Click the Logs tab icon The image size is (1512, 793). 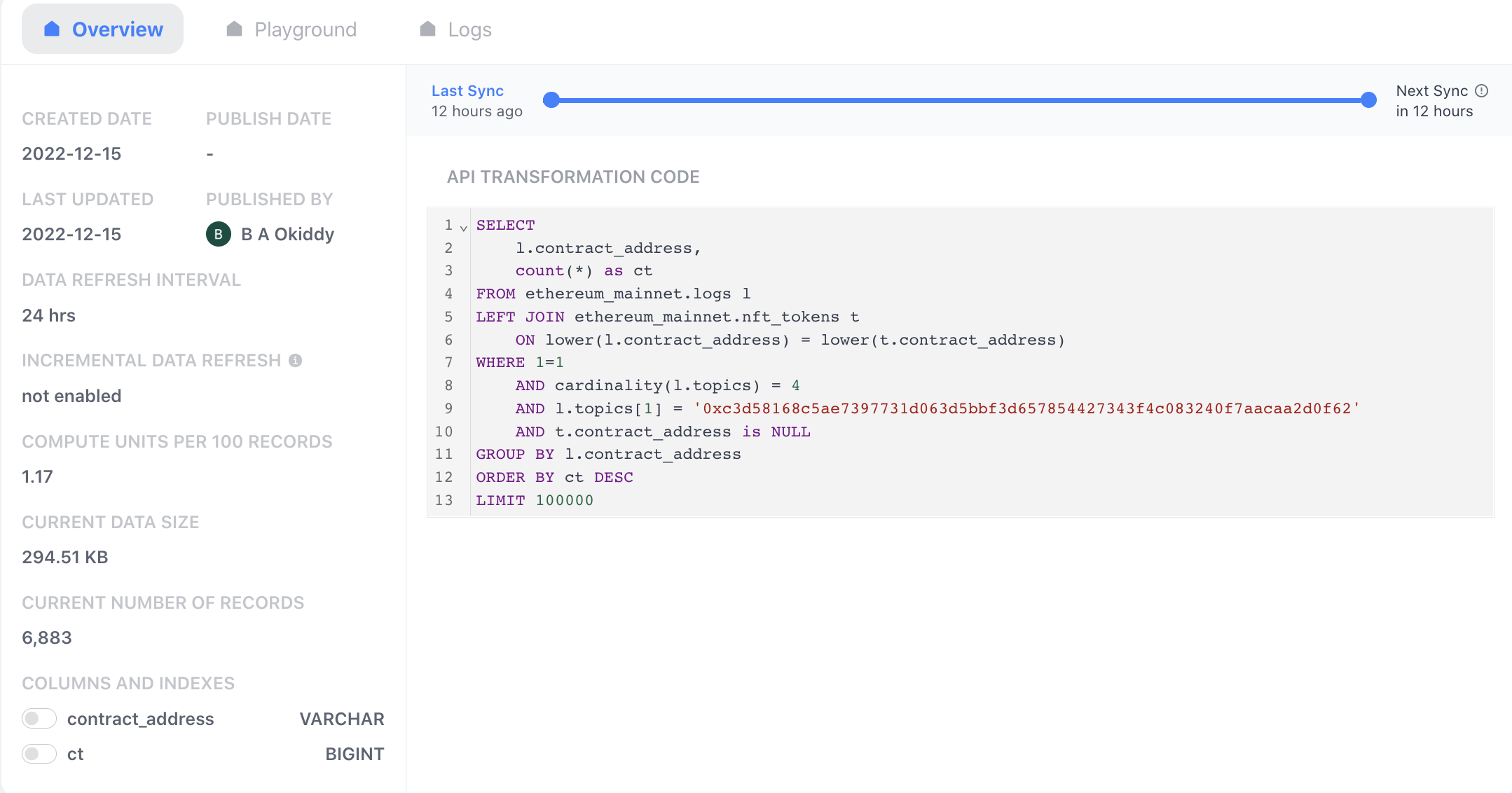tap(428, 29)
